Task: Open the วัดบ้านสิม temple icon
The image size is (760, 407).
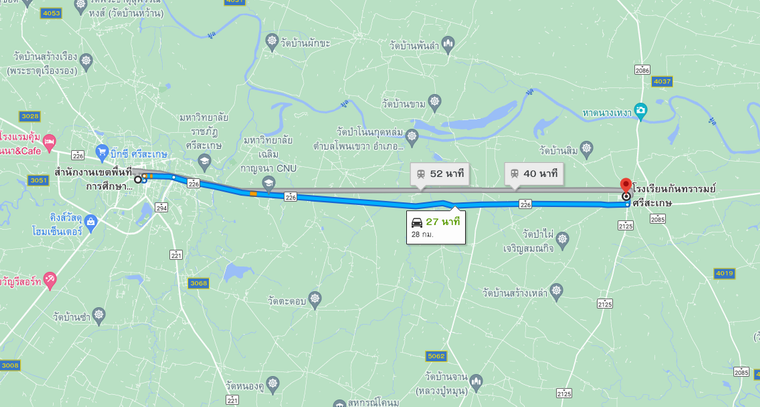Action: (586, 150)
